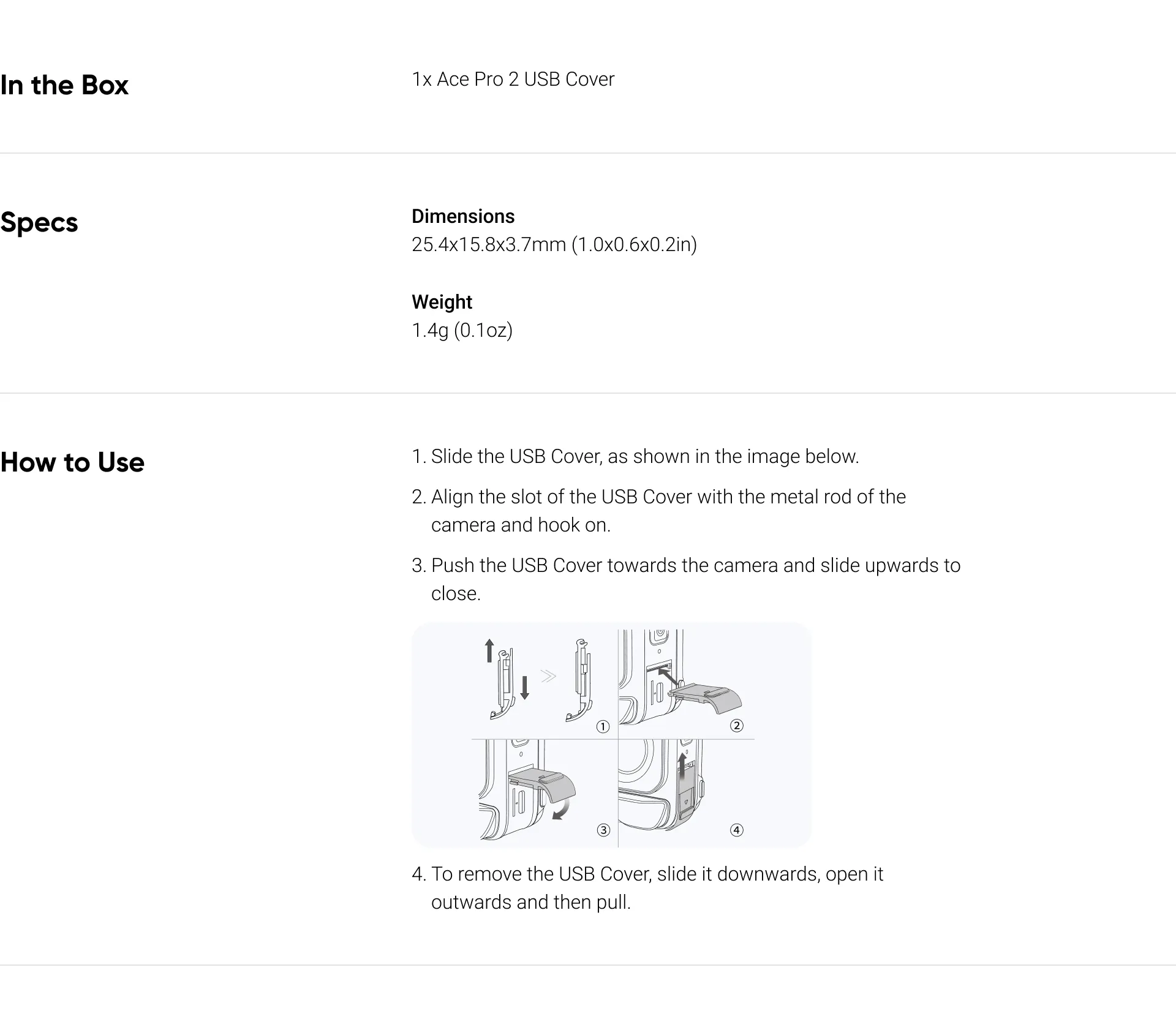Click the upward arrow beside the first cover drawing

pyautogui.click(x=489, y=650)
